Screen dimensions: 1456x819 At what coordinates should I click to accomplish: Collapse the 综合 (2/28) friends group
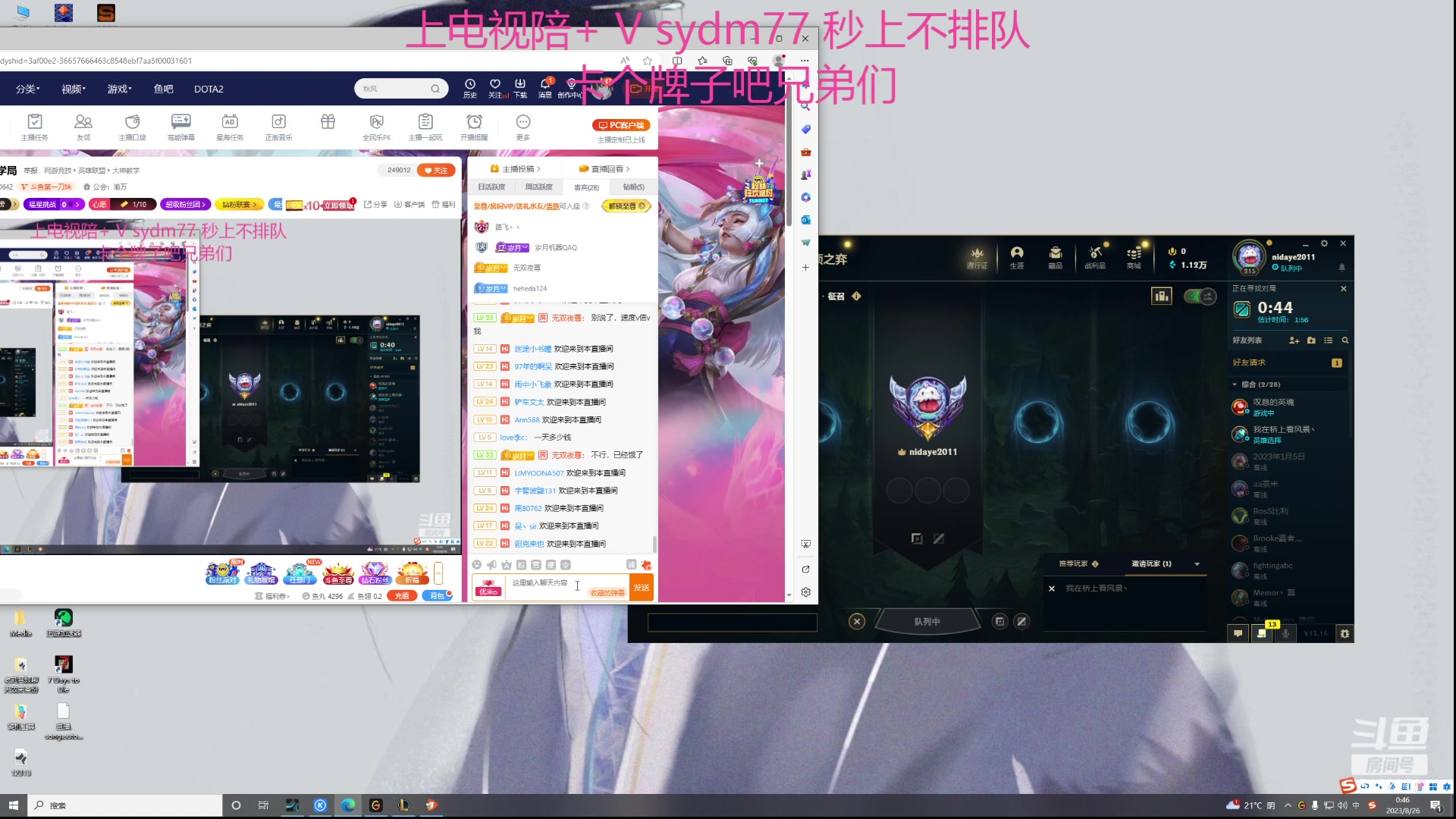1235,384
